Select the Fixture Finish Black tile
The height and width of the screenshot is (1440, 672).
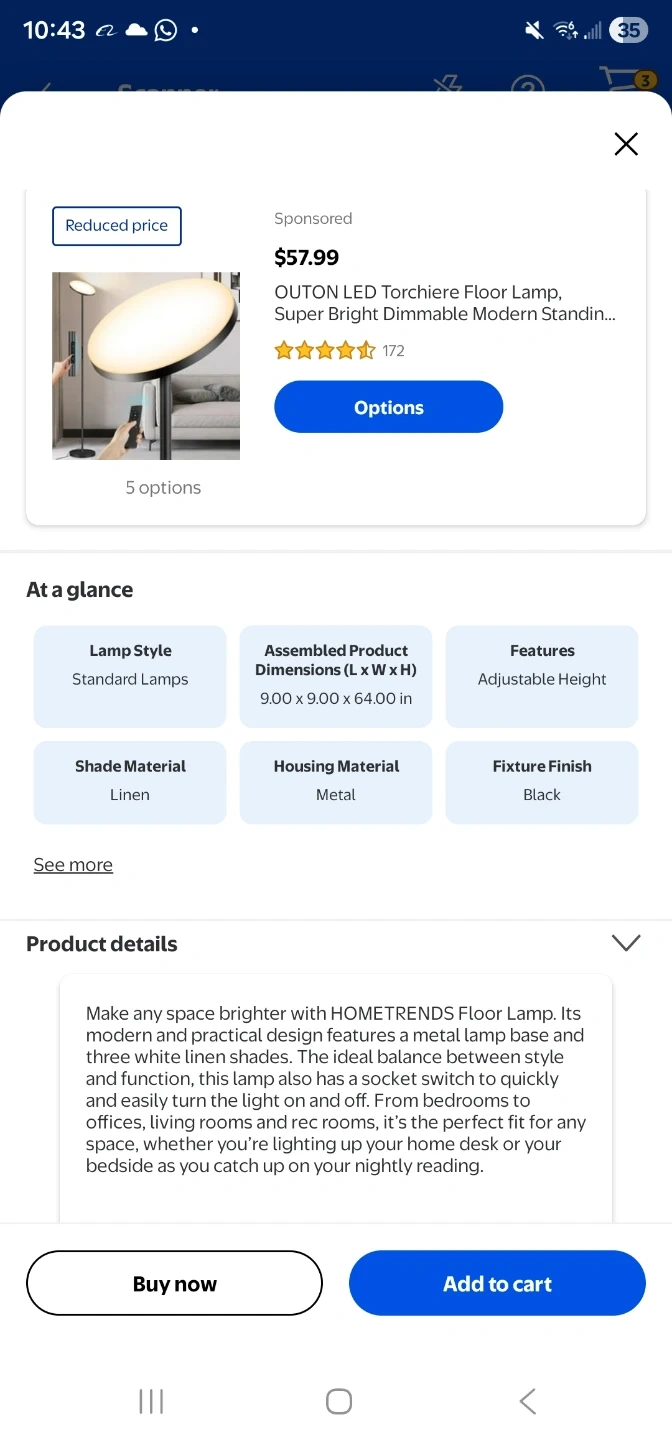pos(542,782)
